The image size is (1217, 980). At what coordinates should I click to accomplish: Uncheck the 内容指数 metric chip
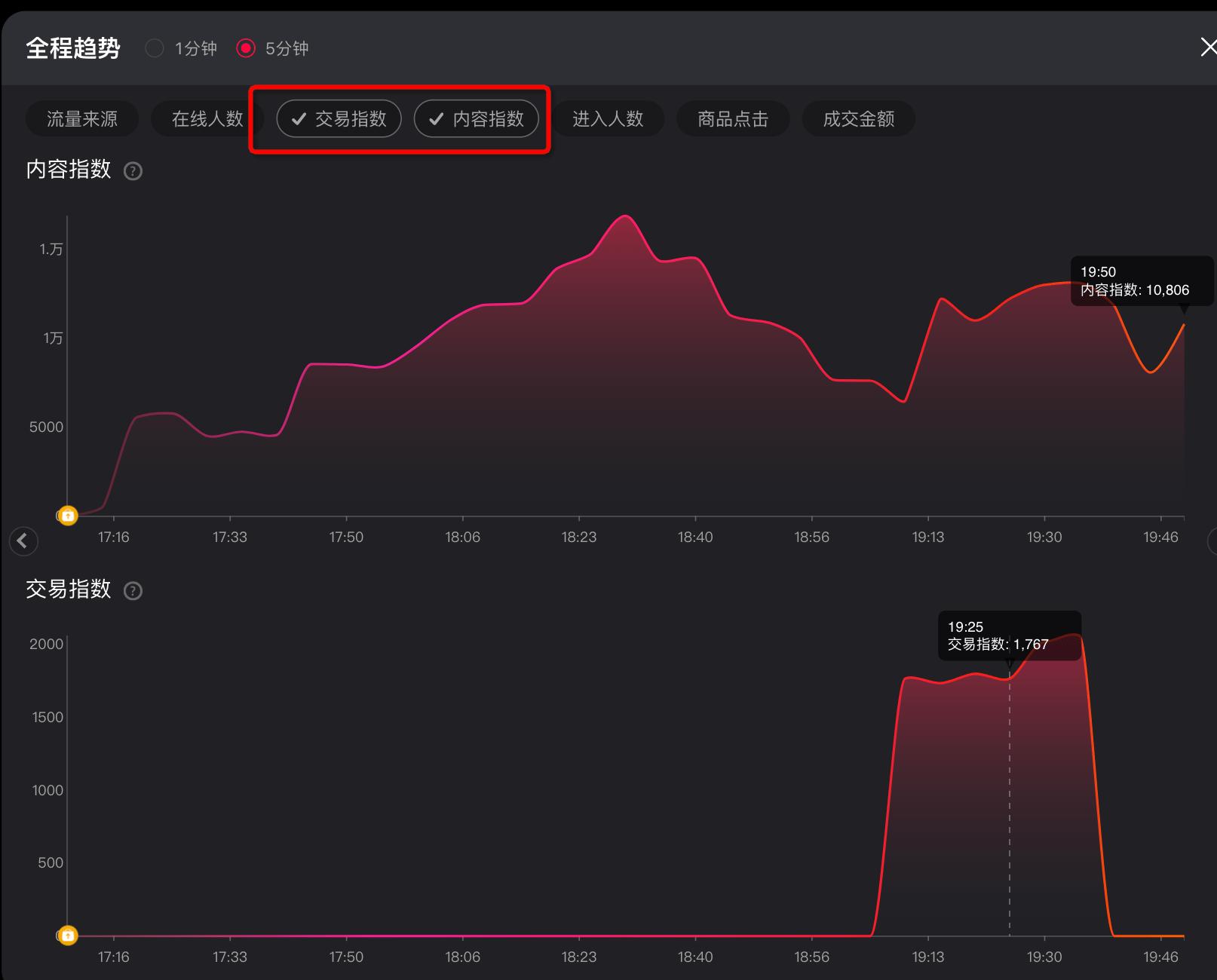tap(476, 119)
